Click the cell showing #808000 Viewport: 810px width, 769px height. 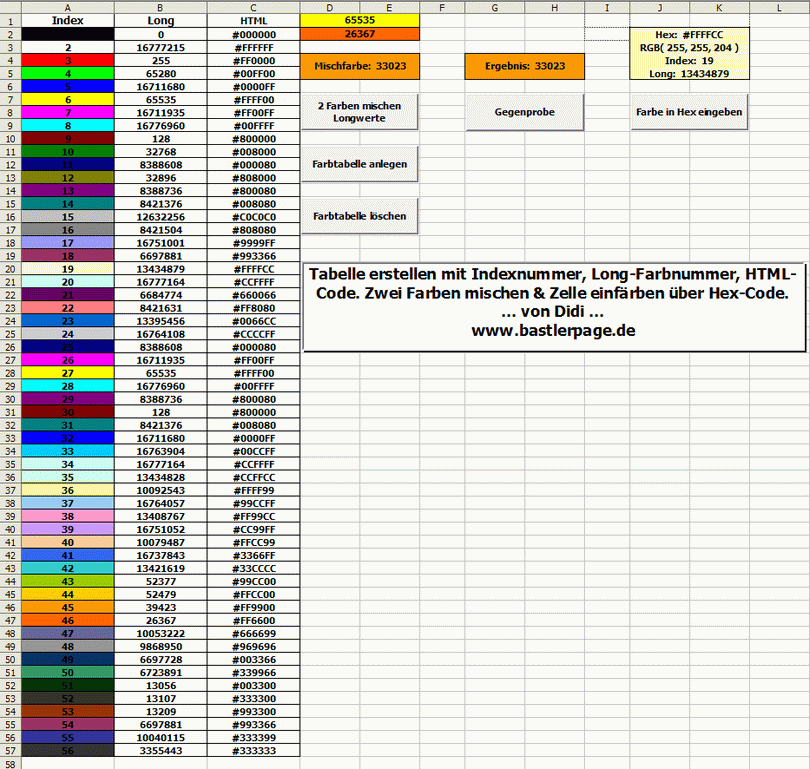click(x=254, y=178)
